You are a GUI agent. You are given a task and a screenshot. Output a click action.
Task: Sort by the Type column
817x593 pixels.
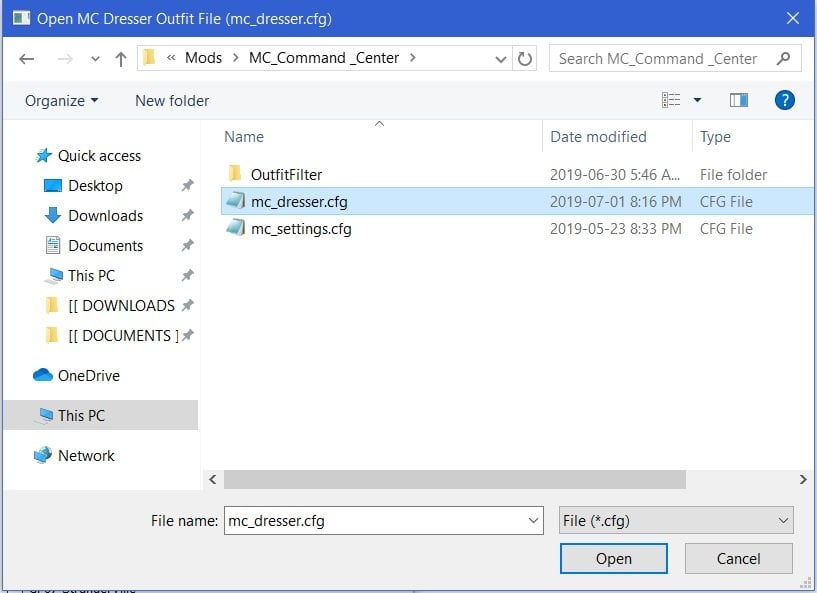coord(715,137)
